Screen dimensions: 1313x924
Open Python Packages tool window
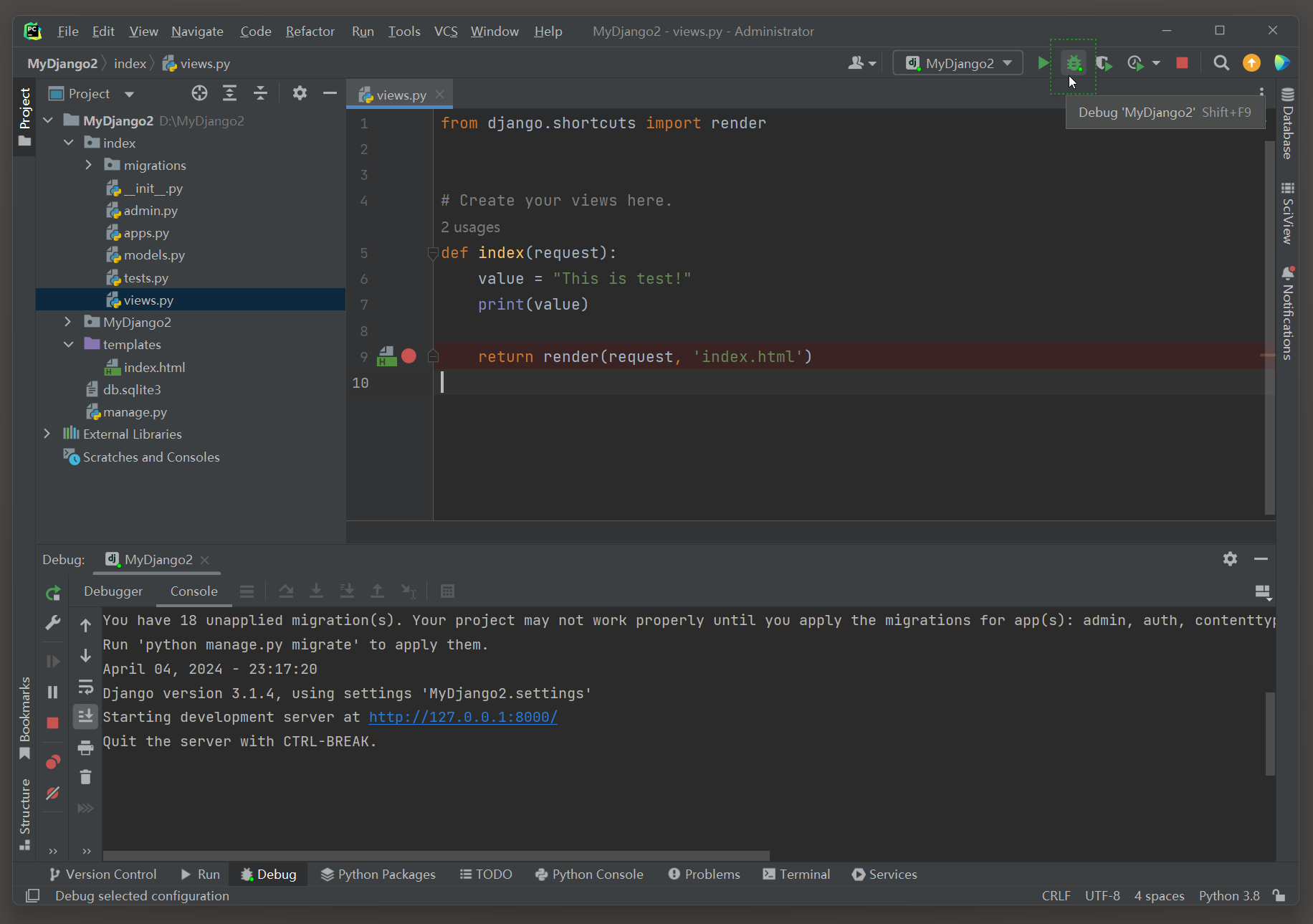[x=378, y=874]
